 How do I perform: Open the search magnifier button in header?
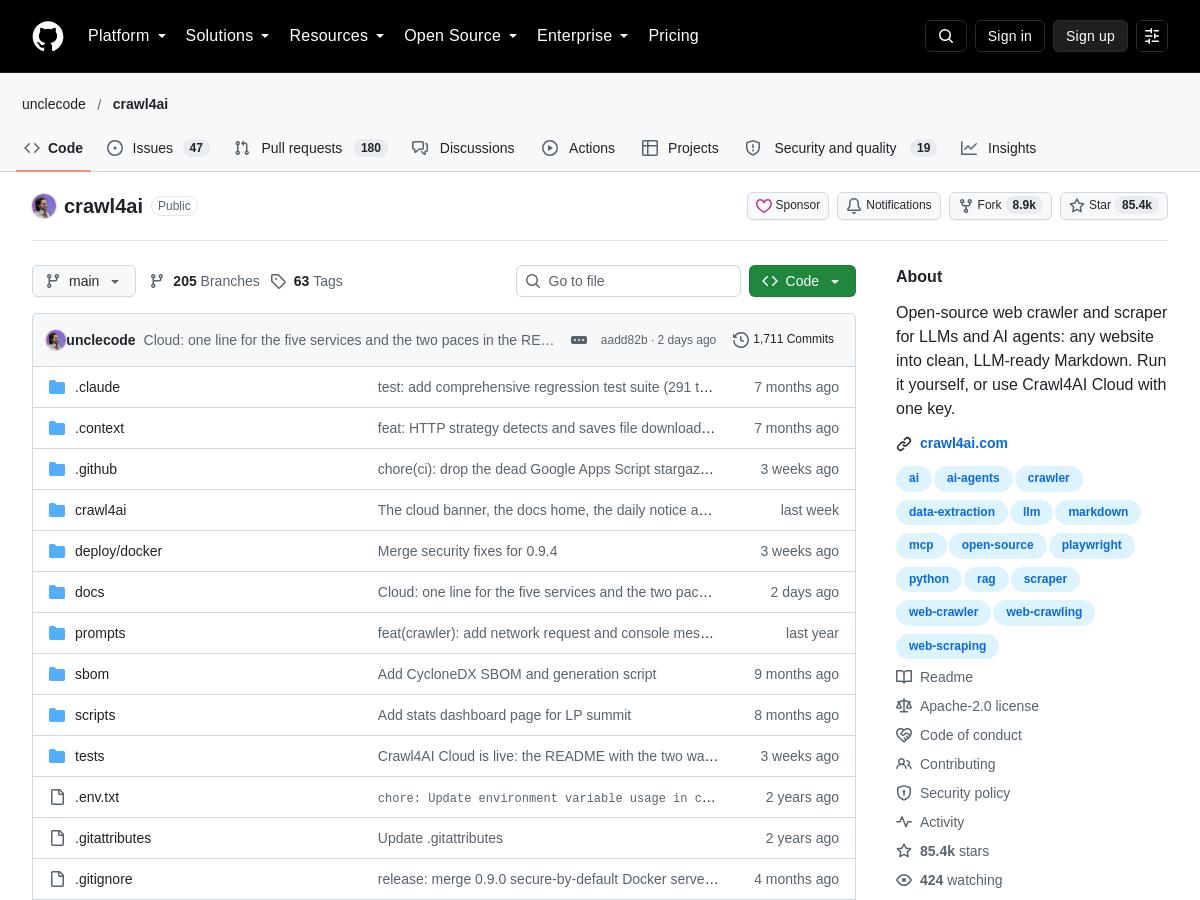(946, 36)
